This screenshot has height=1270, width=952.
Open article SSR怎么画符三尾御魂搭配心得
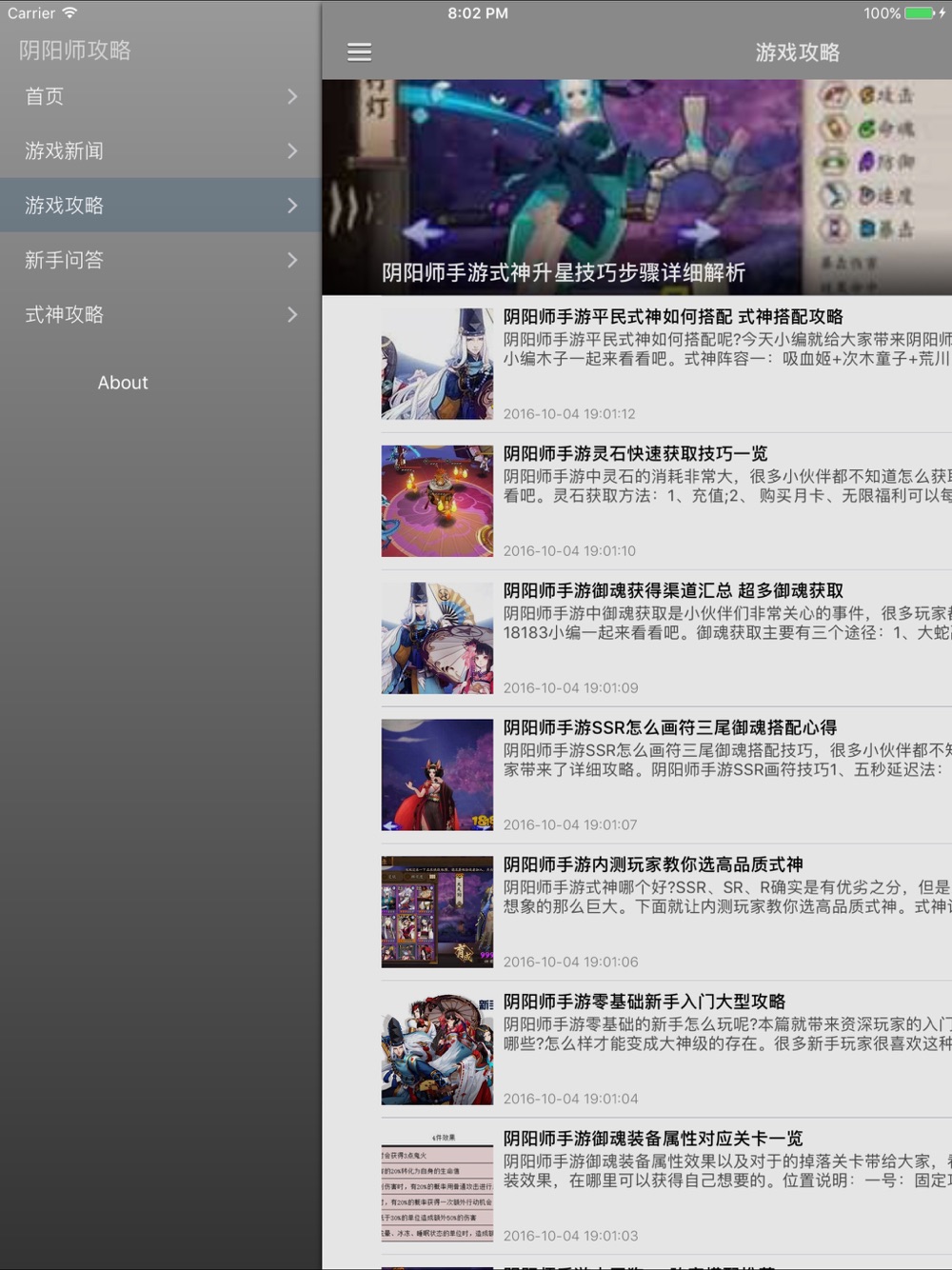coord(670,728)
